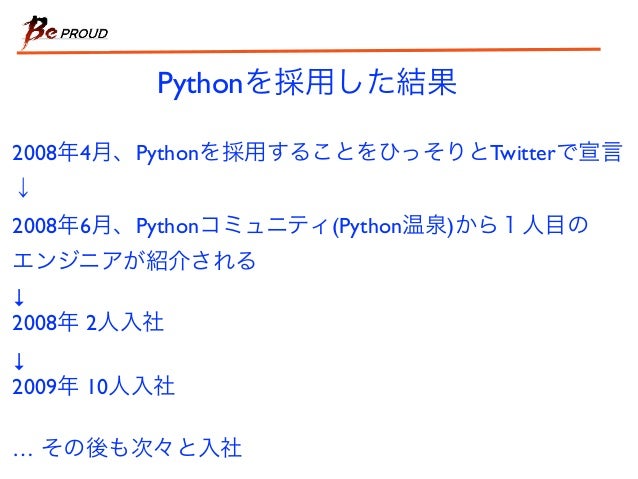Click the slide title 'Pythonを採用した結果'

coord(307,83)
